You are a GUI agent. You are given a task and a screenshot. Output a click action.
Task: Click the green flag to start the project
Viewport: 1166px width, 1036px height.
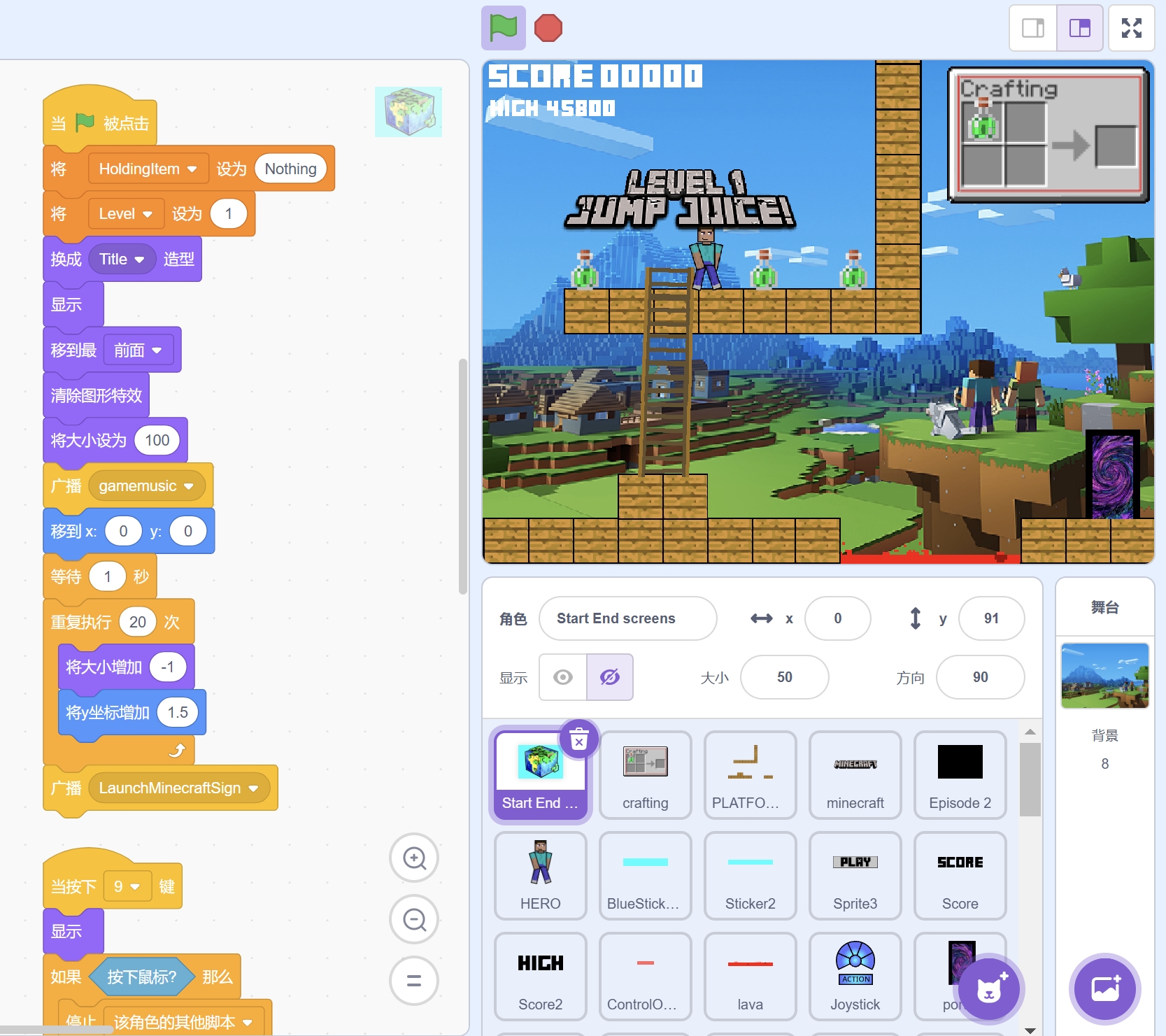(503, 28)
